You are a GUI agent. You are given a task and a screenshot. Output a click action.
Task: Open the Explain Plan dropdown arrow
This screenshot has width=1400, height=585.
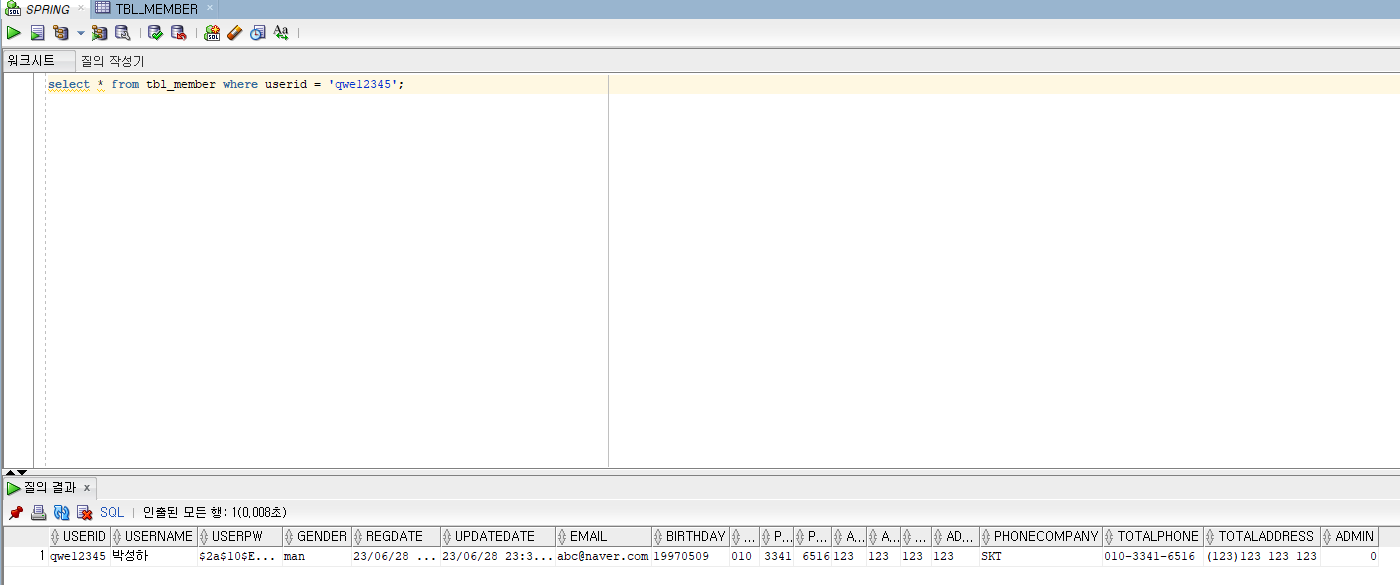81,33
